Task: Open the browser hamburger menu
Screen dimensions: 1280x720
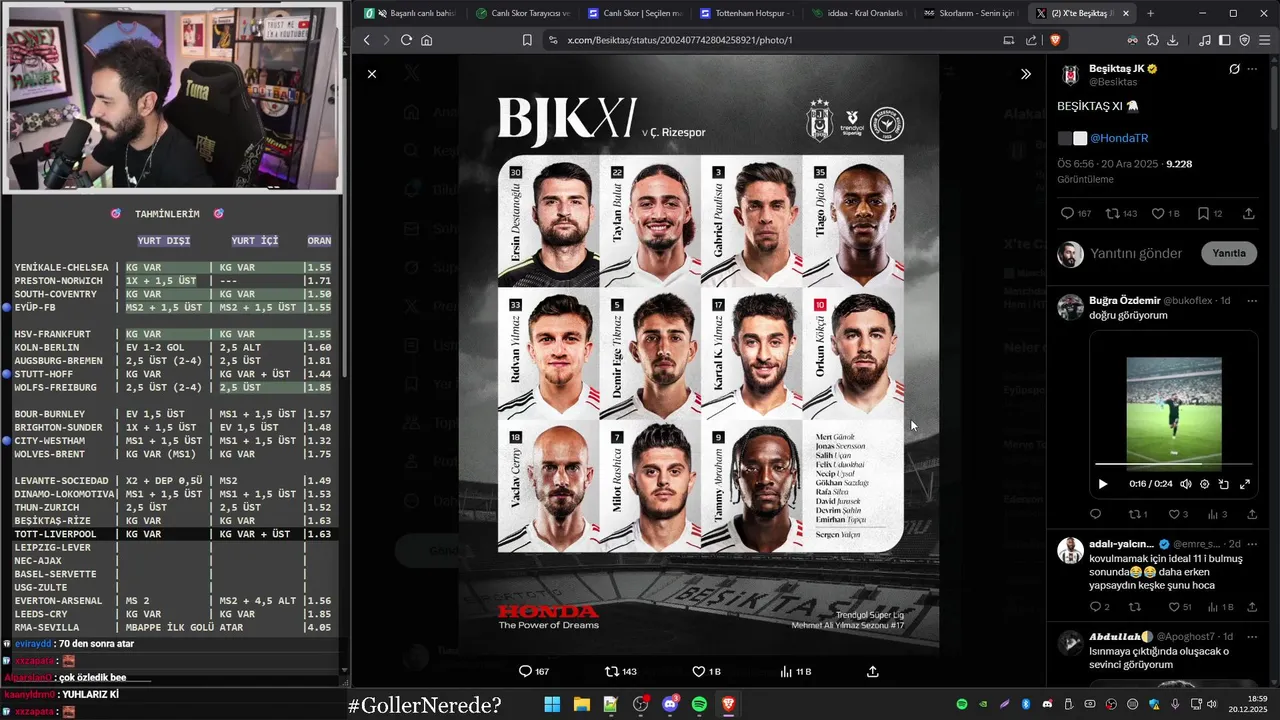Action: [1265, 40]
